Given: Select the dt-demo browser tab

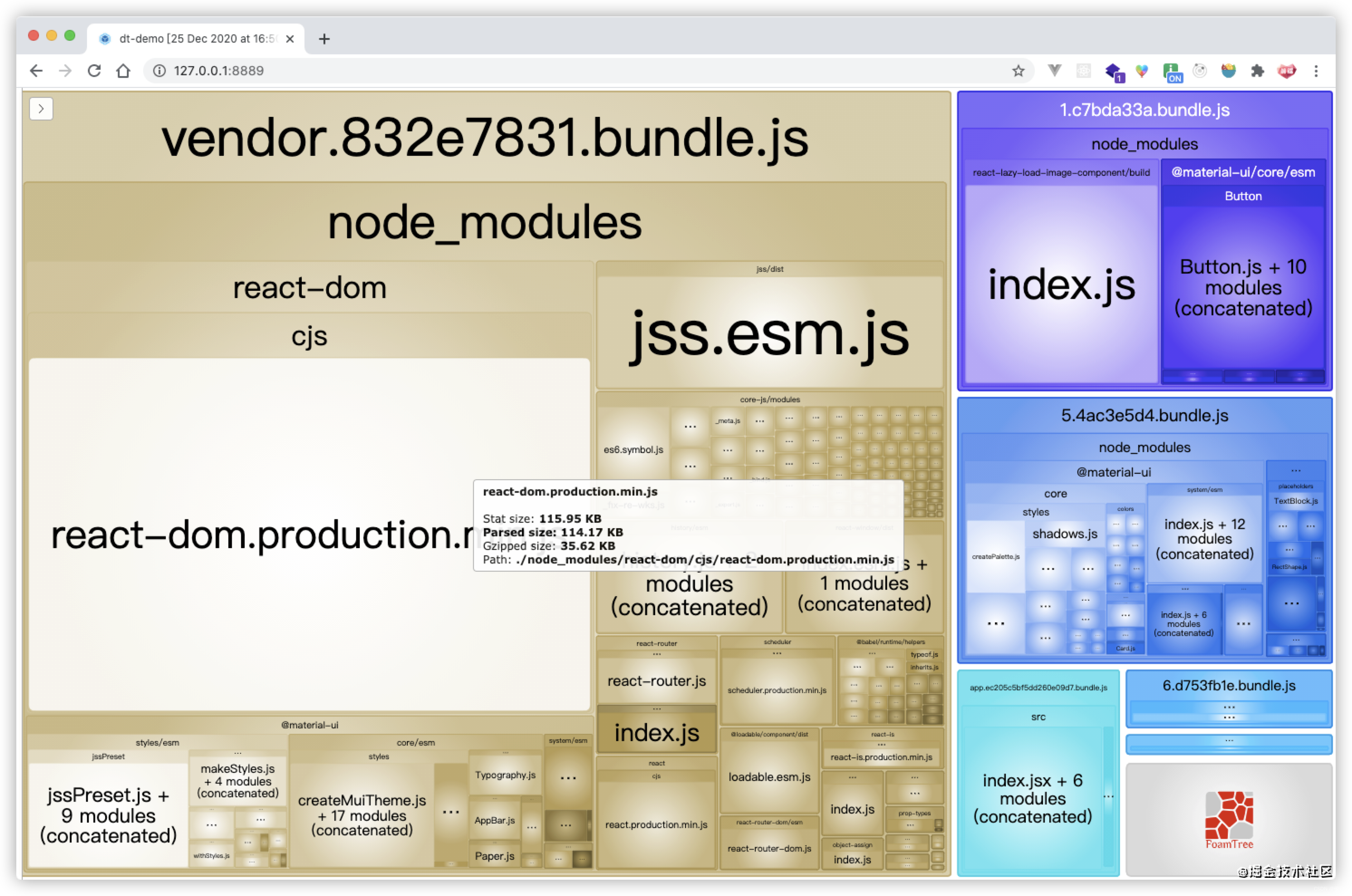Looking at the screenshot, I should tap(196, 39).
